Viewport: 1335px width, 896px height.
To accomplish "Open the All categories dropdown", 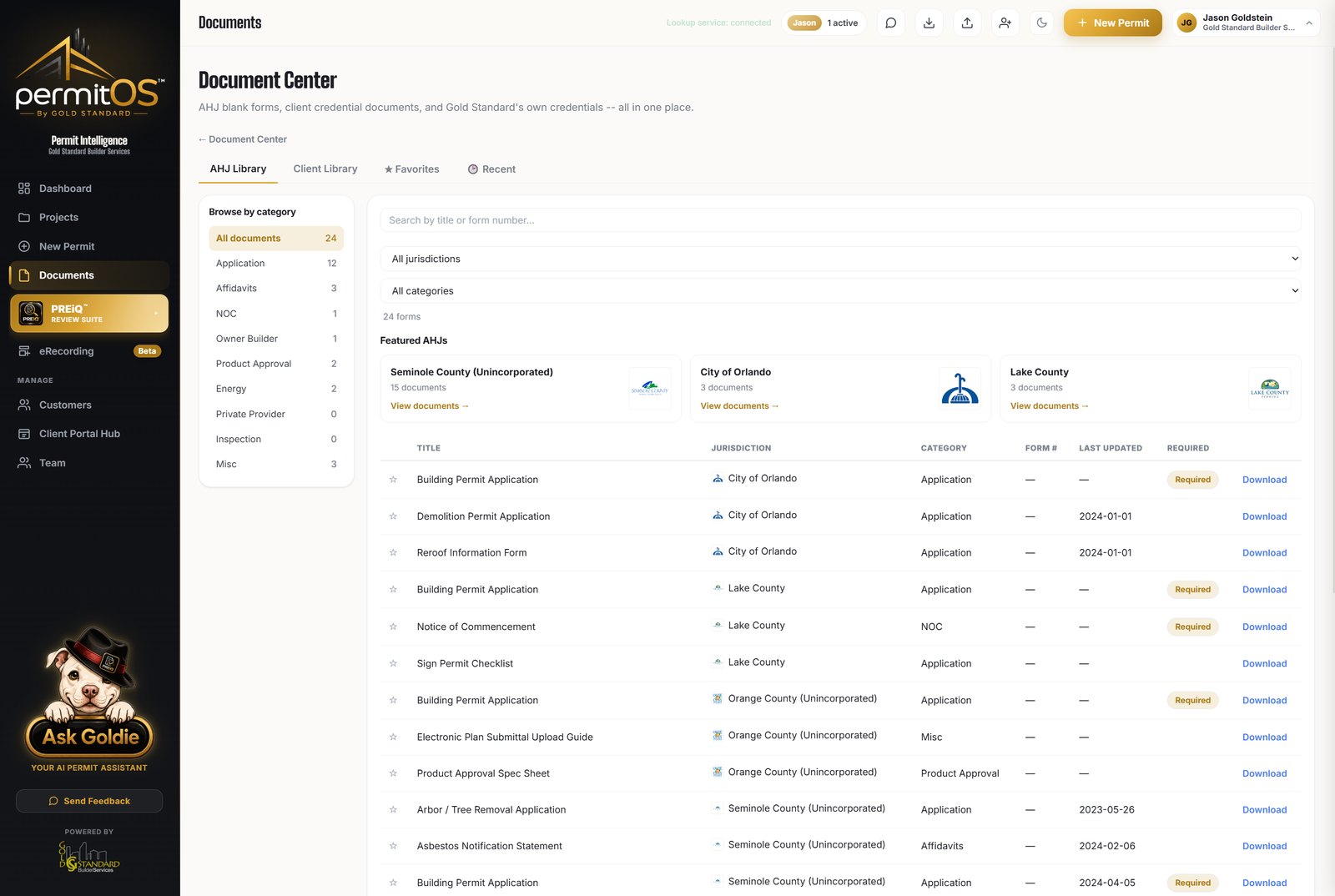I will [x=840, y=291].
